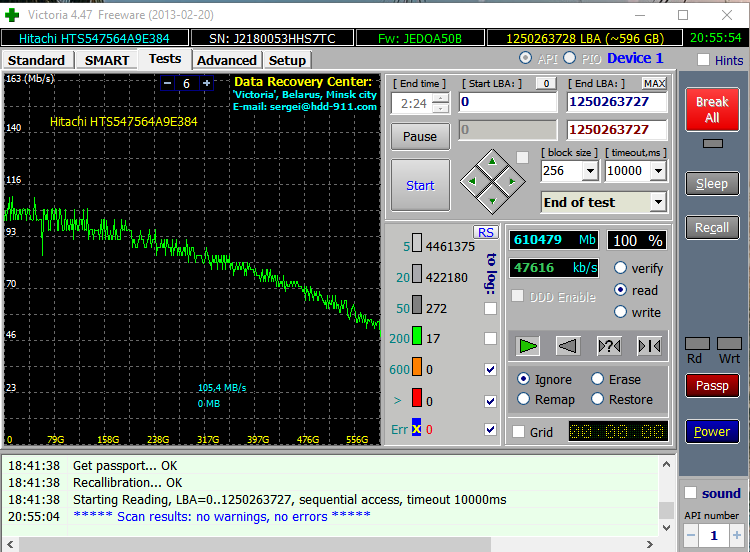Open the block size dropdown
Viewport: 750px width, 552px height.
point(589,171)
